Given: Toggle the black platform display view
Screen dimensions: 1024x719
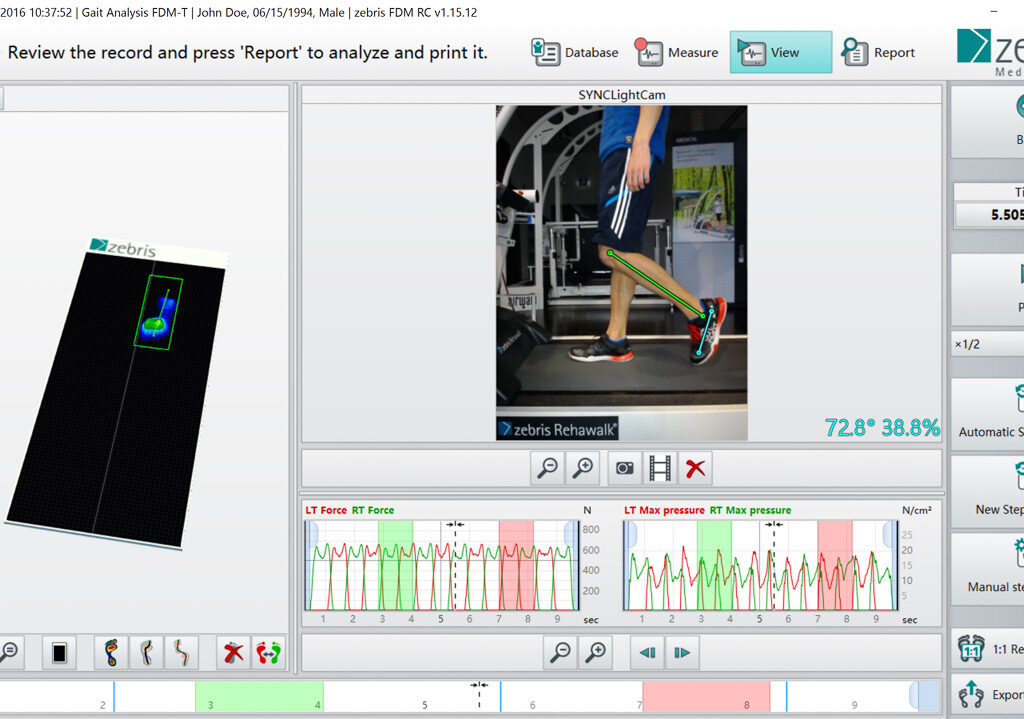Looking at the screenshot, I should 60,653.
